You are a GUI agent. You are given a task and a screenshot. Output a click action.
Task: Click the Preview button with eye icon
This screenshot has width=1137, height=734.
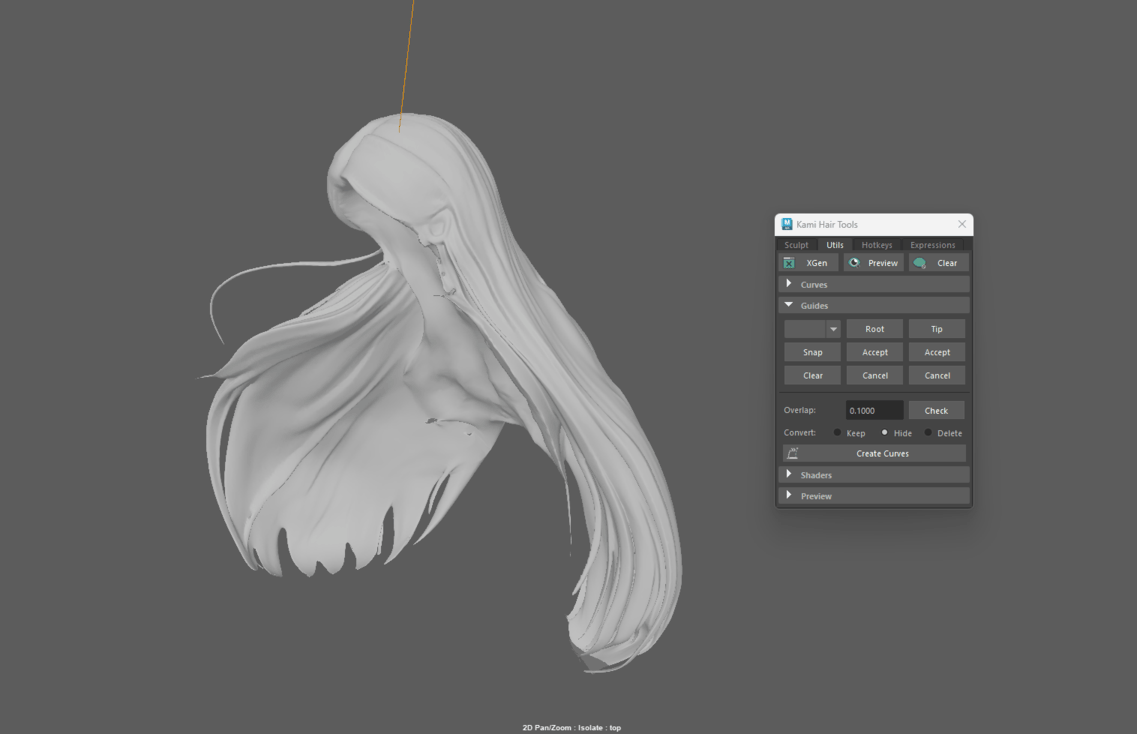[x=874, y=263]
